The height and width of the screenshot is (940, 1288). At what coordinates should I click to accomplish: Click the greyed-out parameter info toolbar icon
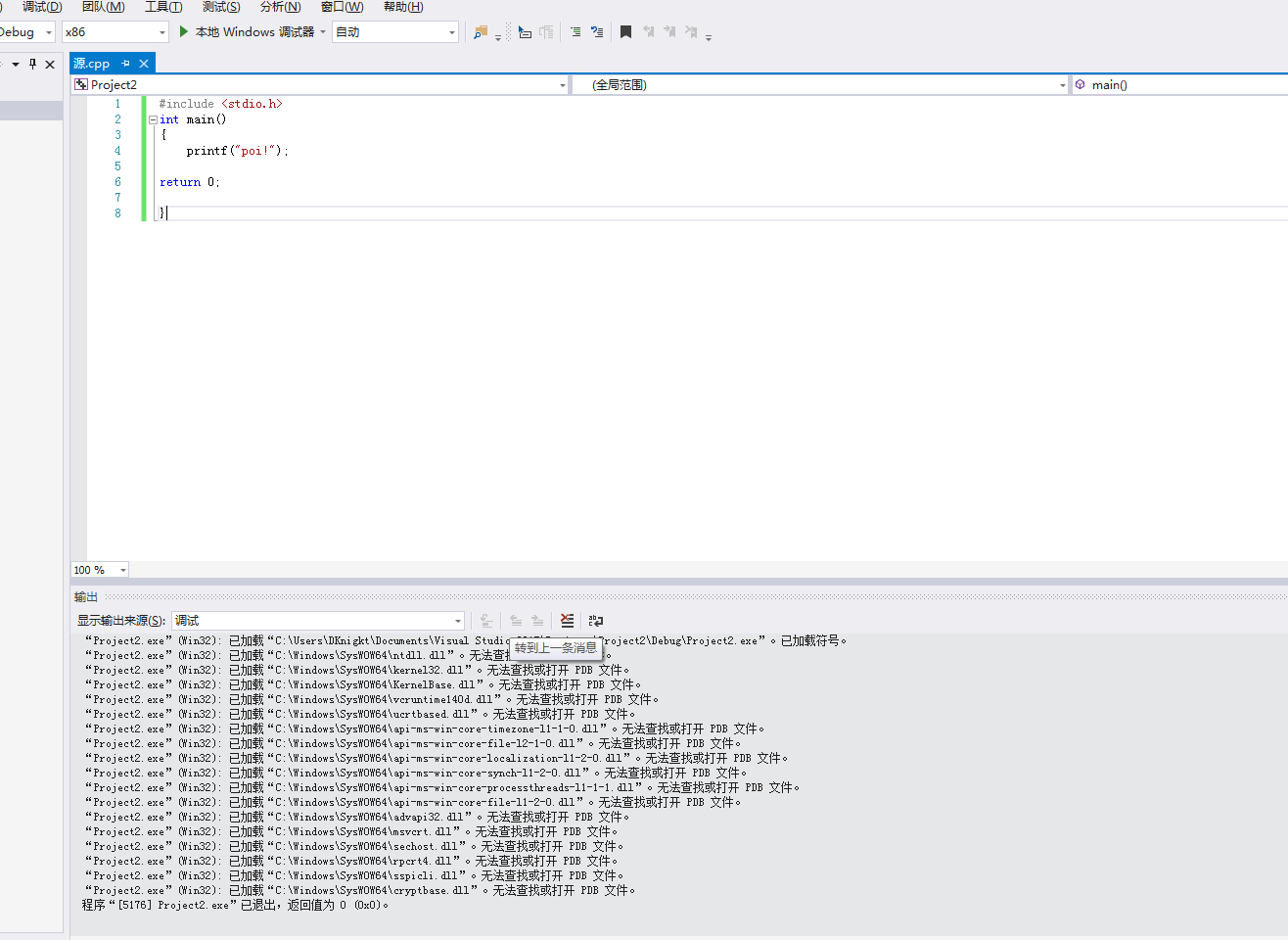tap(546, 32)
